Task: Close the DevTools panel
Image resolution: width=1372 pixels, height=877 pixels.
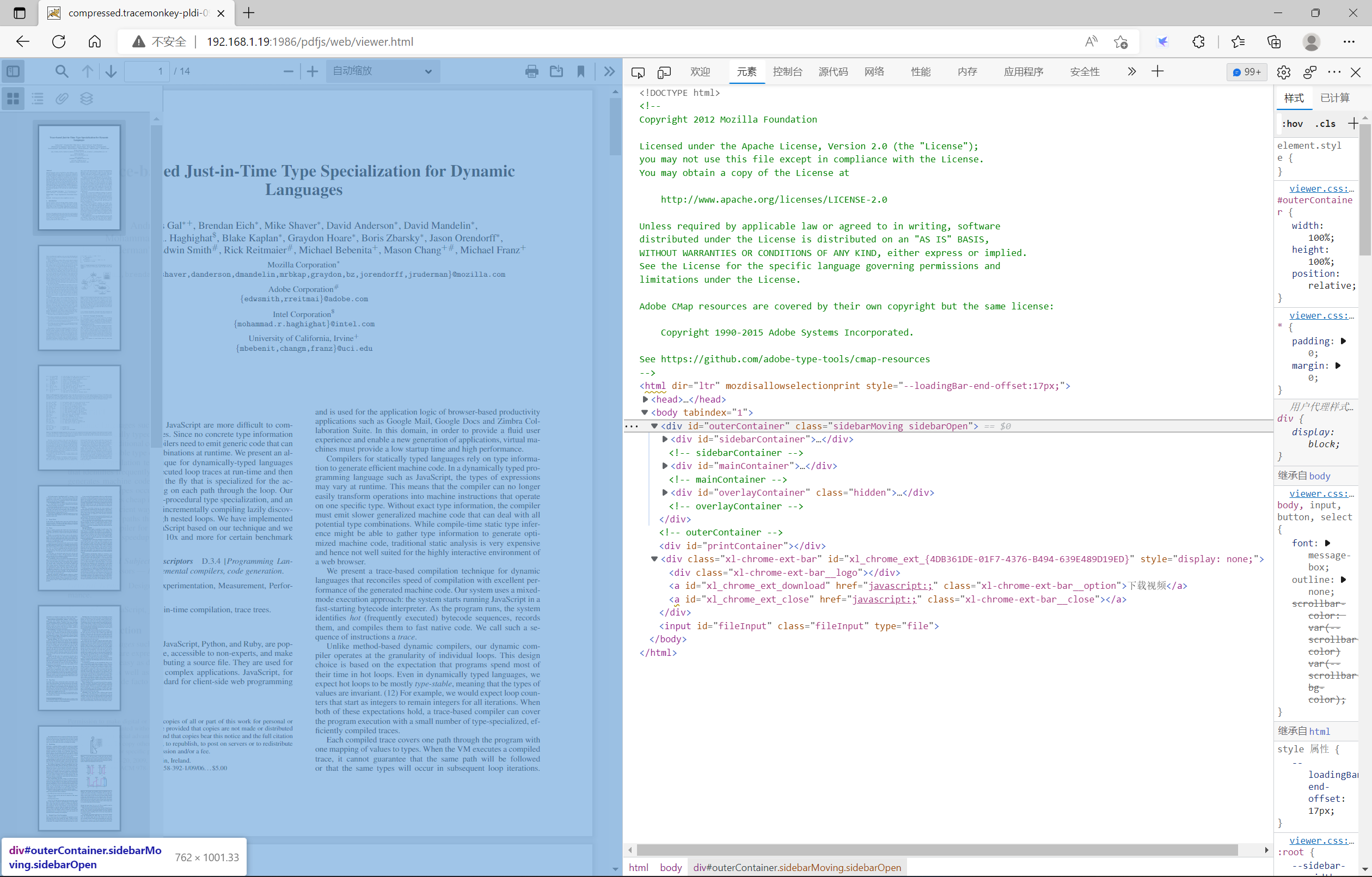Action: (x=1356, y=72)
